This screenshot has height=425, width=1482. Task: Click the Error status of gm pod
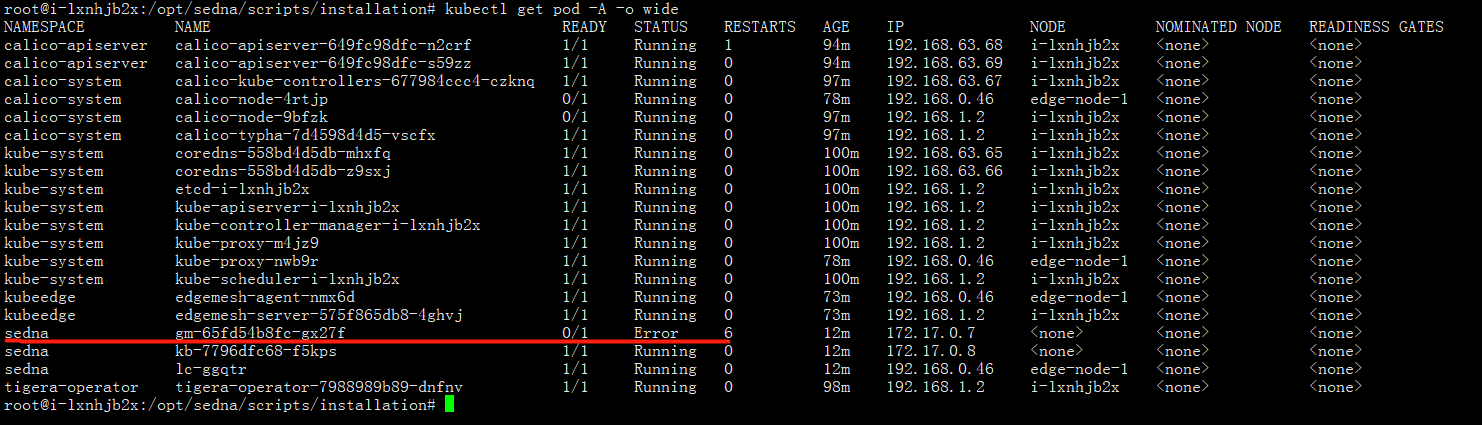tap(656, 333)
